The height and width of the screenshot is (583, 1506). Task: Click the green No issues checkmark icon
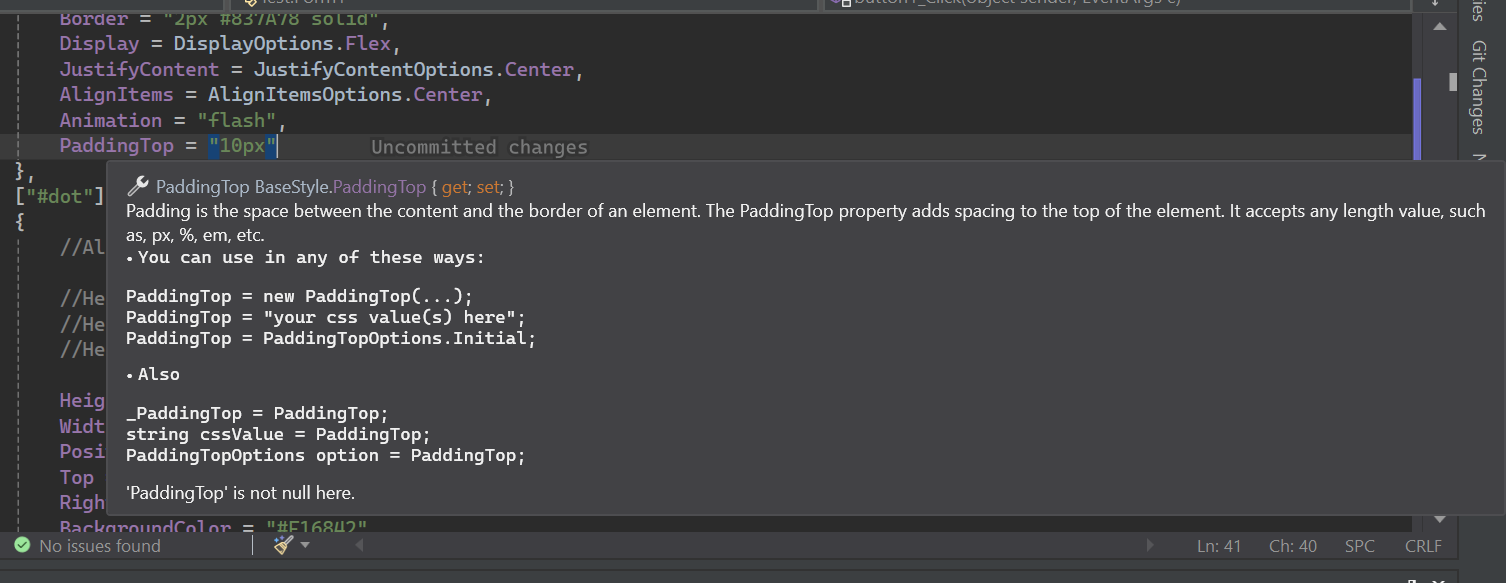pos(22,546)
